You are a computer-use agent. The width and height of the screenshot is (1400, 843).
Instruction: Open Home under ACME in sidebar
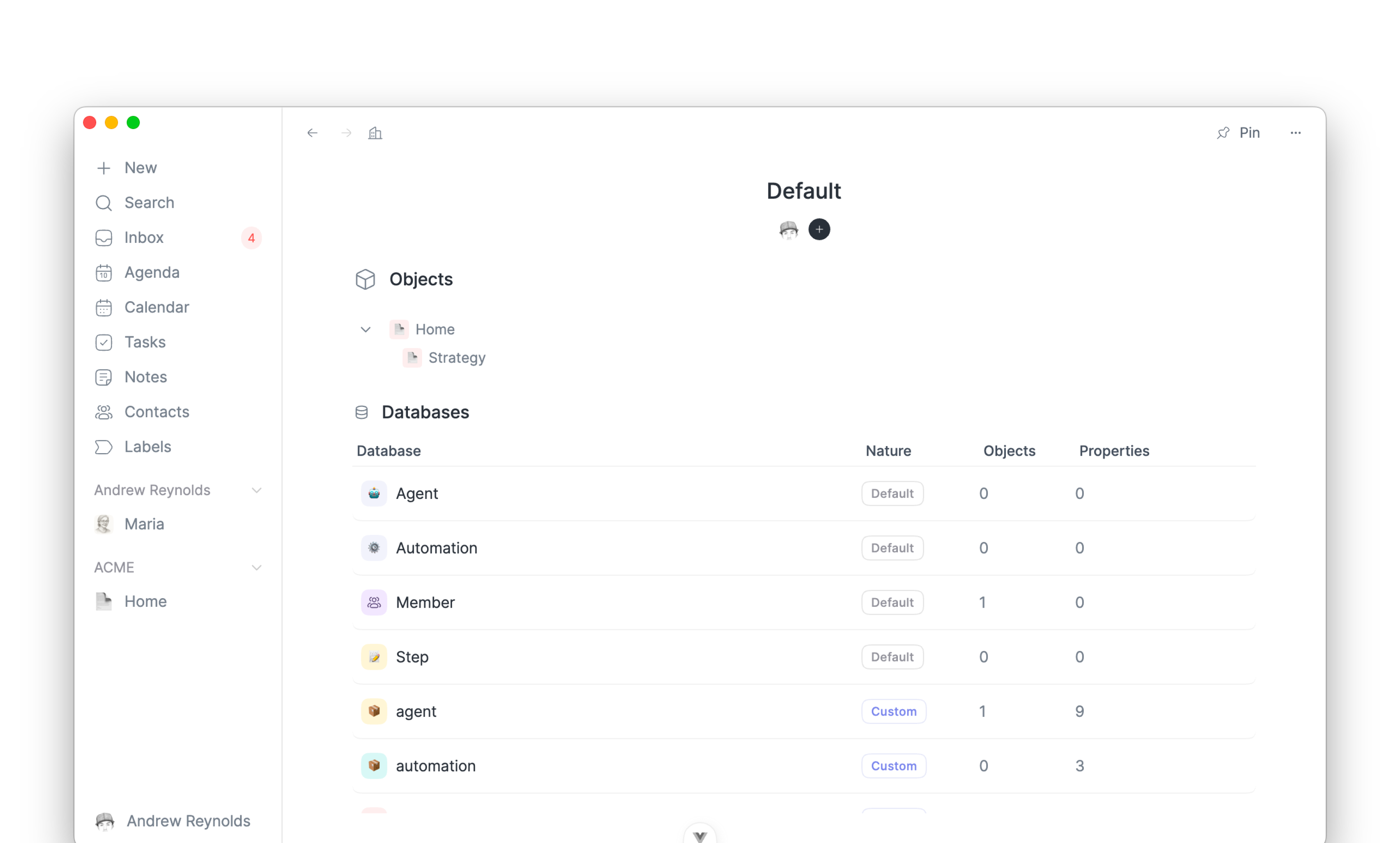[x=145, y=601]
